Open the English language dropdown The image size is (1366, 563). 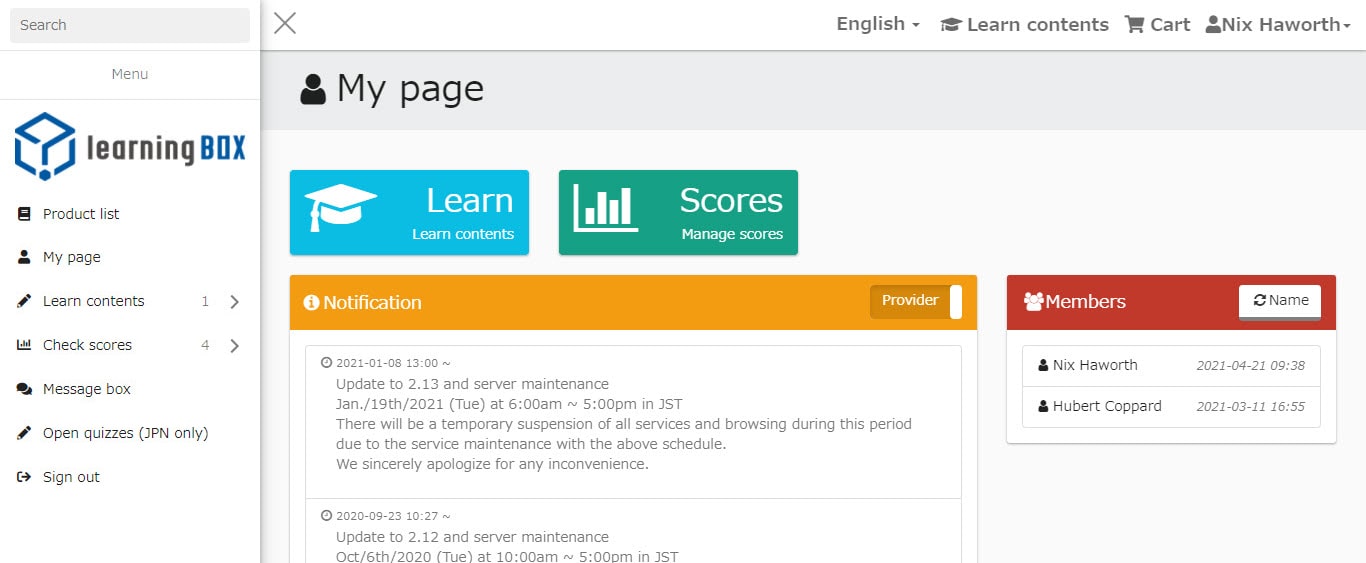point(877,25)
